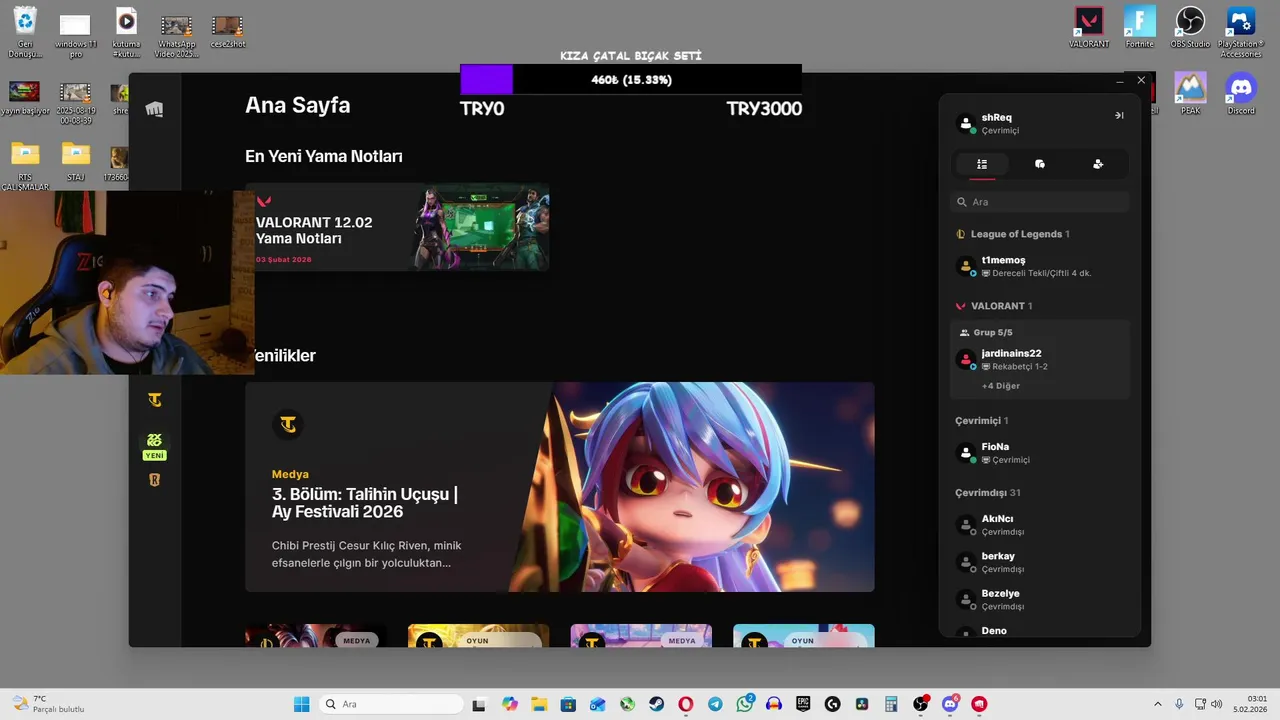
Task: Switch to the friends list tab
Action: (x=982, y=164)
